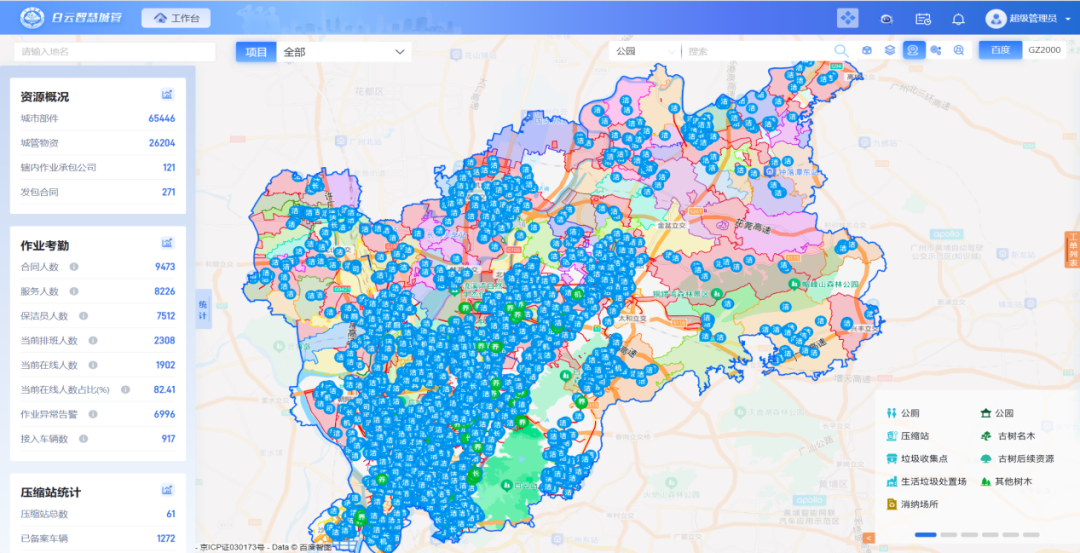Open the 公园 category dropdown
The image size is (1080, 553).
coord(644,51)
